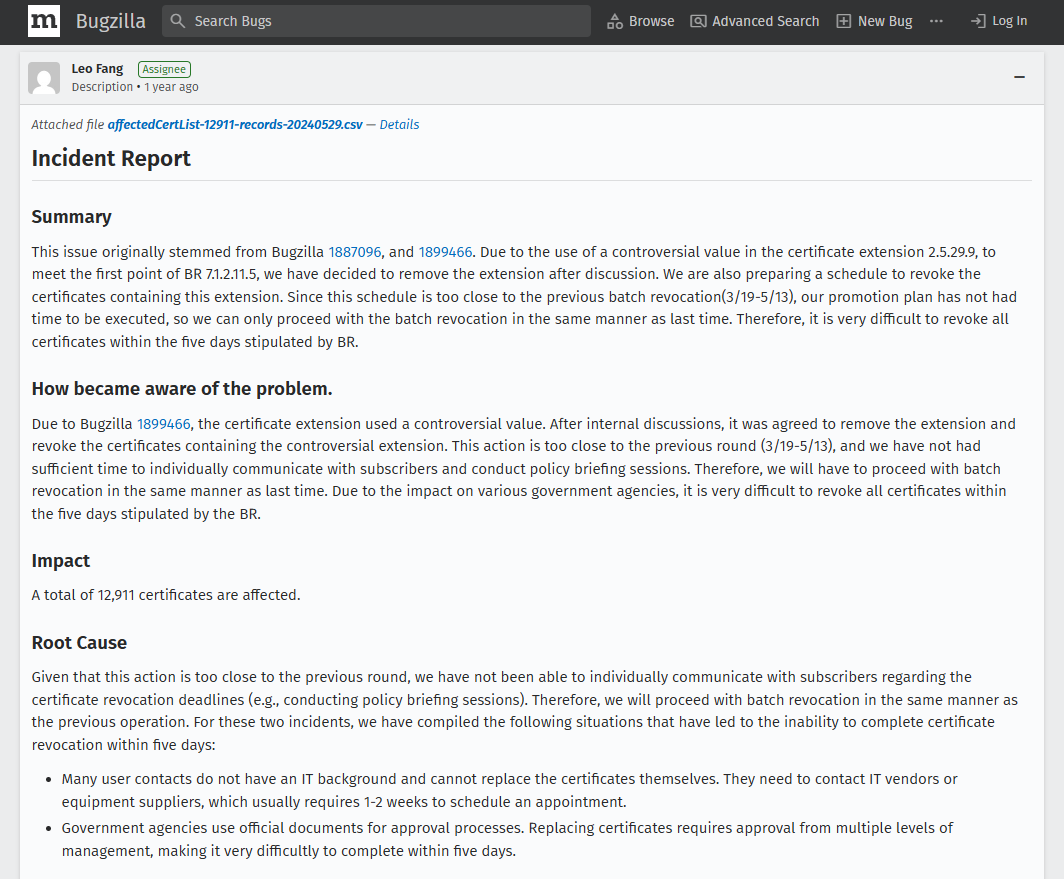Click Leo Fang's avatar image
This screenshot has height=879, width=1064.
[x=44, y=78]
